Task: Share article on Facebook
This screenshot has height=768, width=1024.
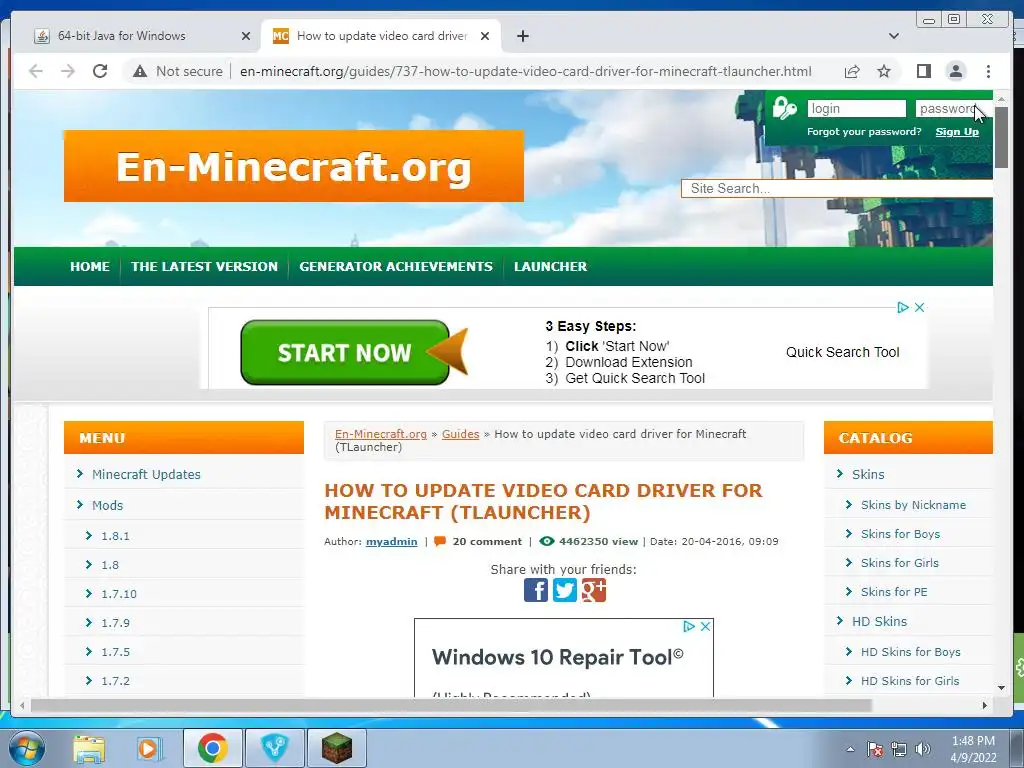Action: [536, 590]
